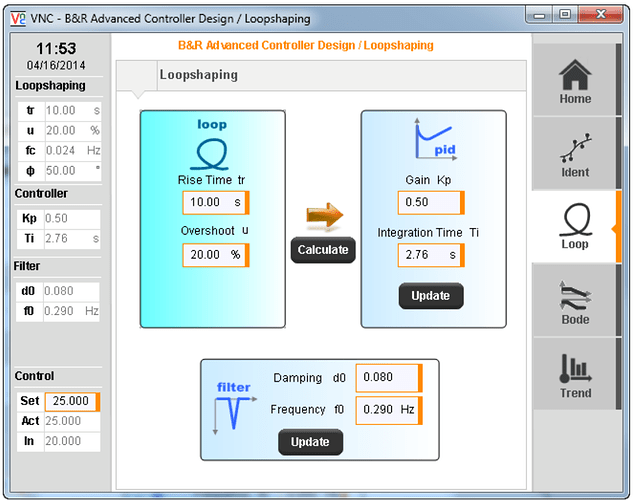The image size is (633, 500).
Task: Close the VNC window
Action: [x=601, y=15]
